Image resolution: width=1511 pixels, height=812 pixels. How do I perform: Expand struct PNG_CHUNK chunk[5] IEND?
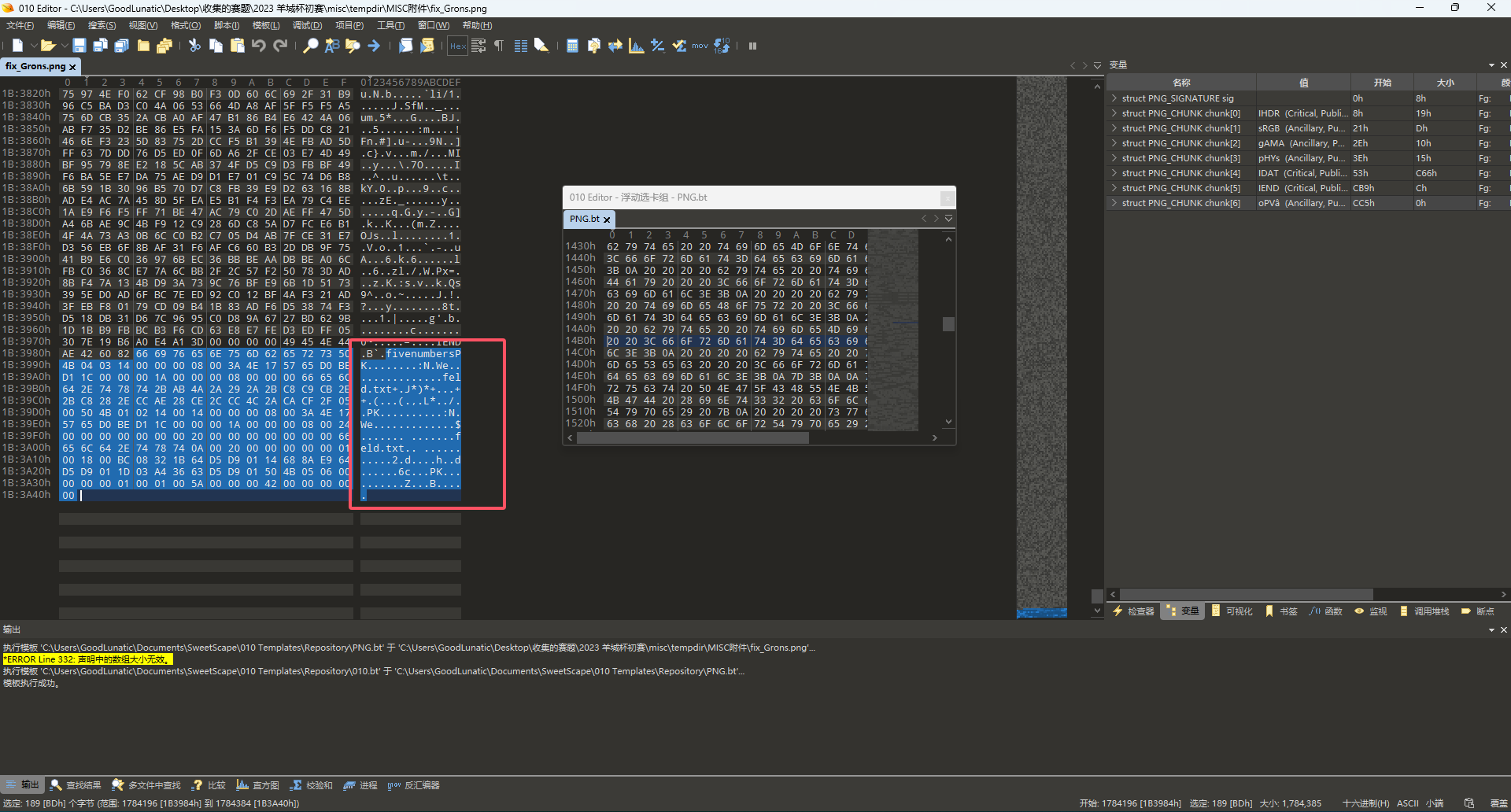(x=1114, y=188)
